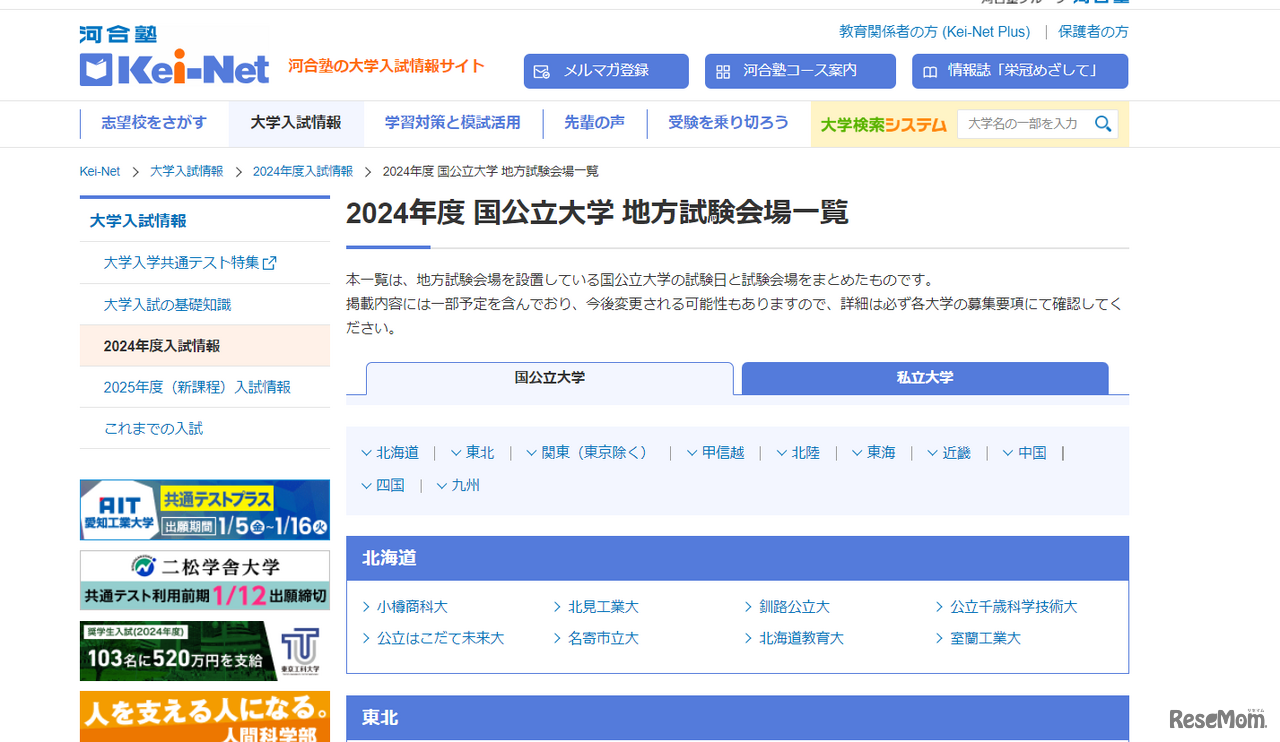Switch to the 私立大学 tab
Screen dimensions: 1280x742
(x=924, y=378)
